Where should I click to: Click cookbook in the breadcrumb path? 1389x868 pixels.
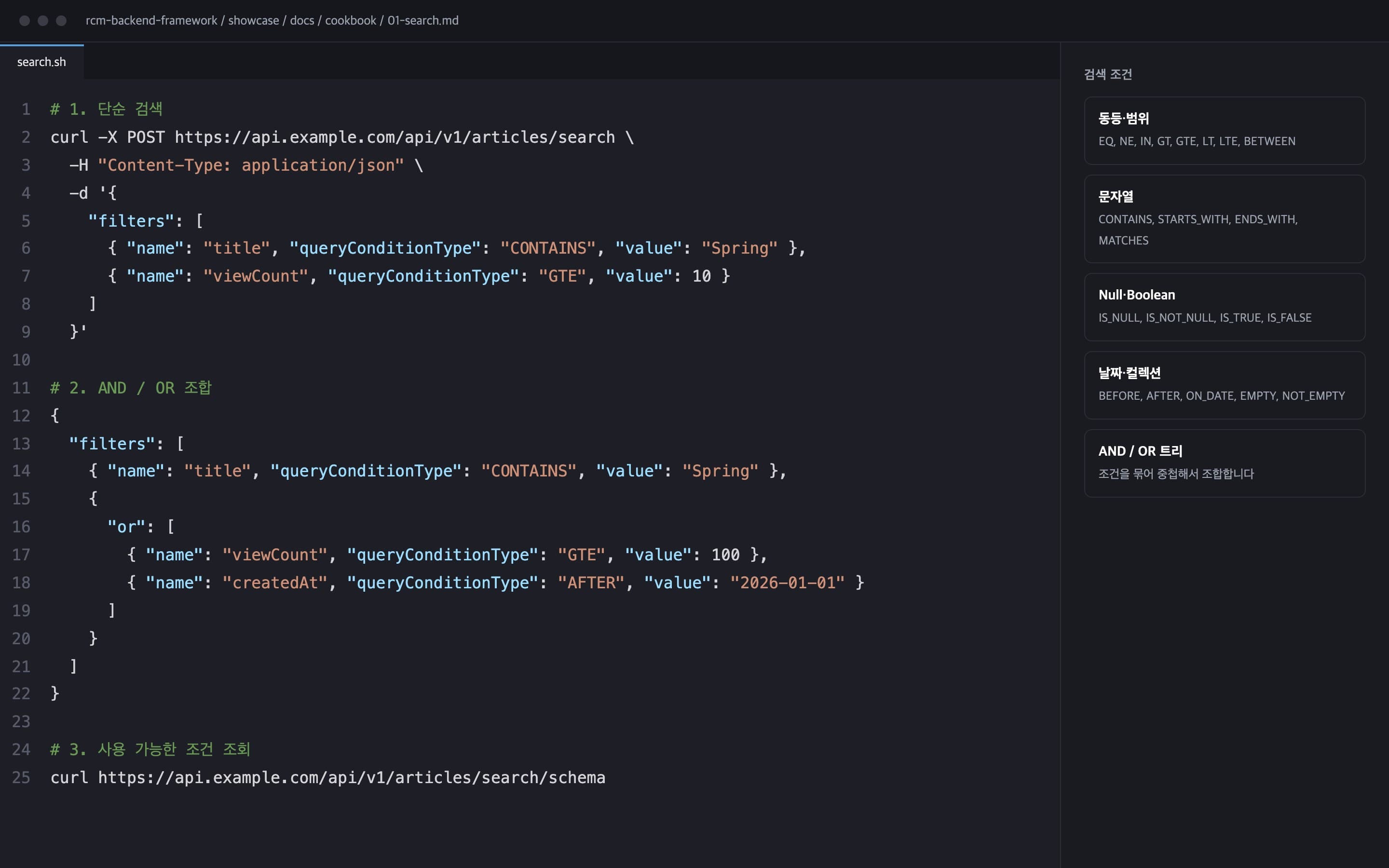351,21
